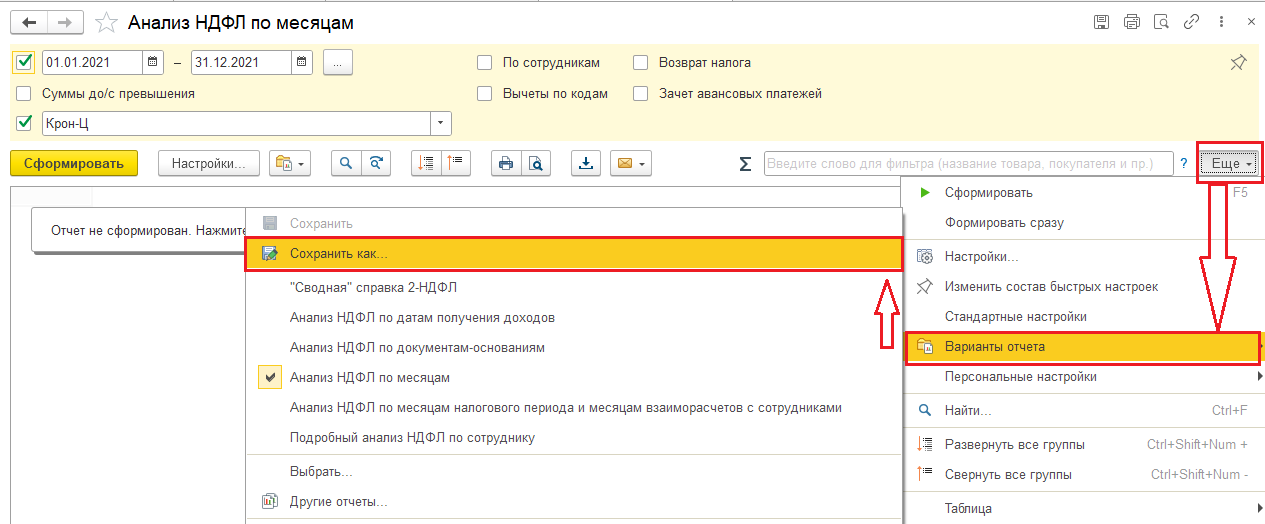Click the pin icon in settings panel
Viewport: 1265px width, 524px height.
(1238, 63)
